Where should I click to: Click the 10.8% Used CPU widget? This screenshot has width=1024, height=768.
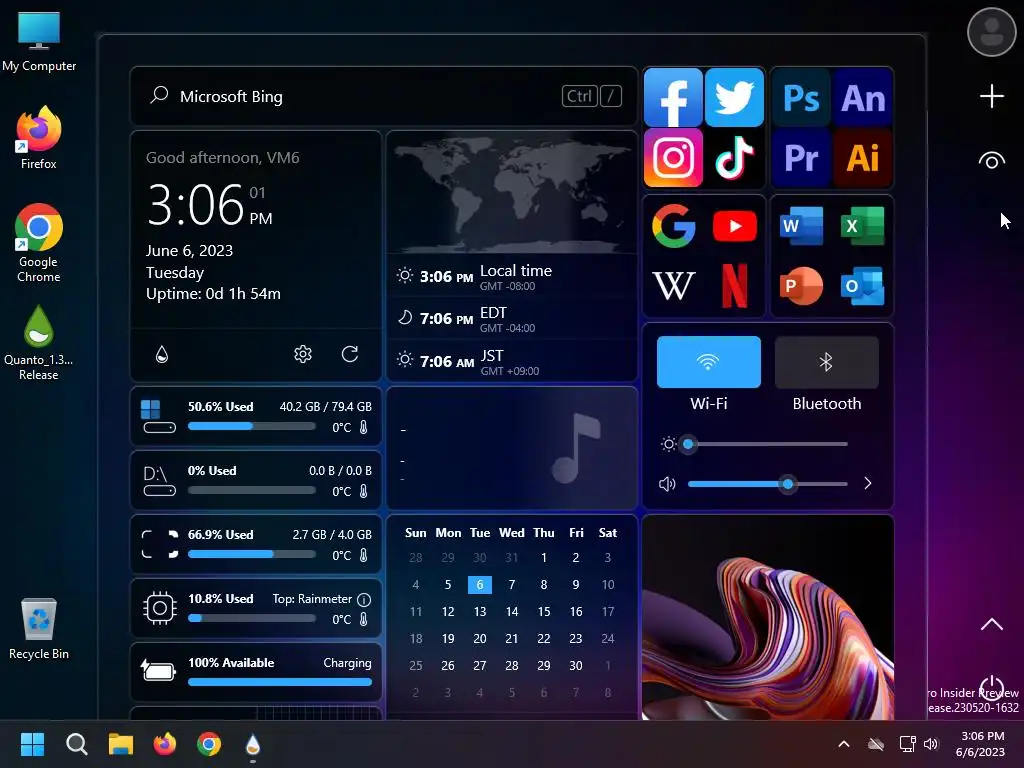256,608
